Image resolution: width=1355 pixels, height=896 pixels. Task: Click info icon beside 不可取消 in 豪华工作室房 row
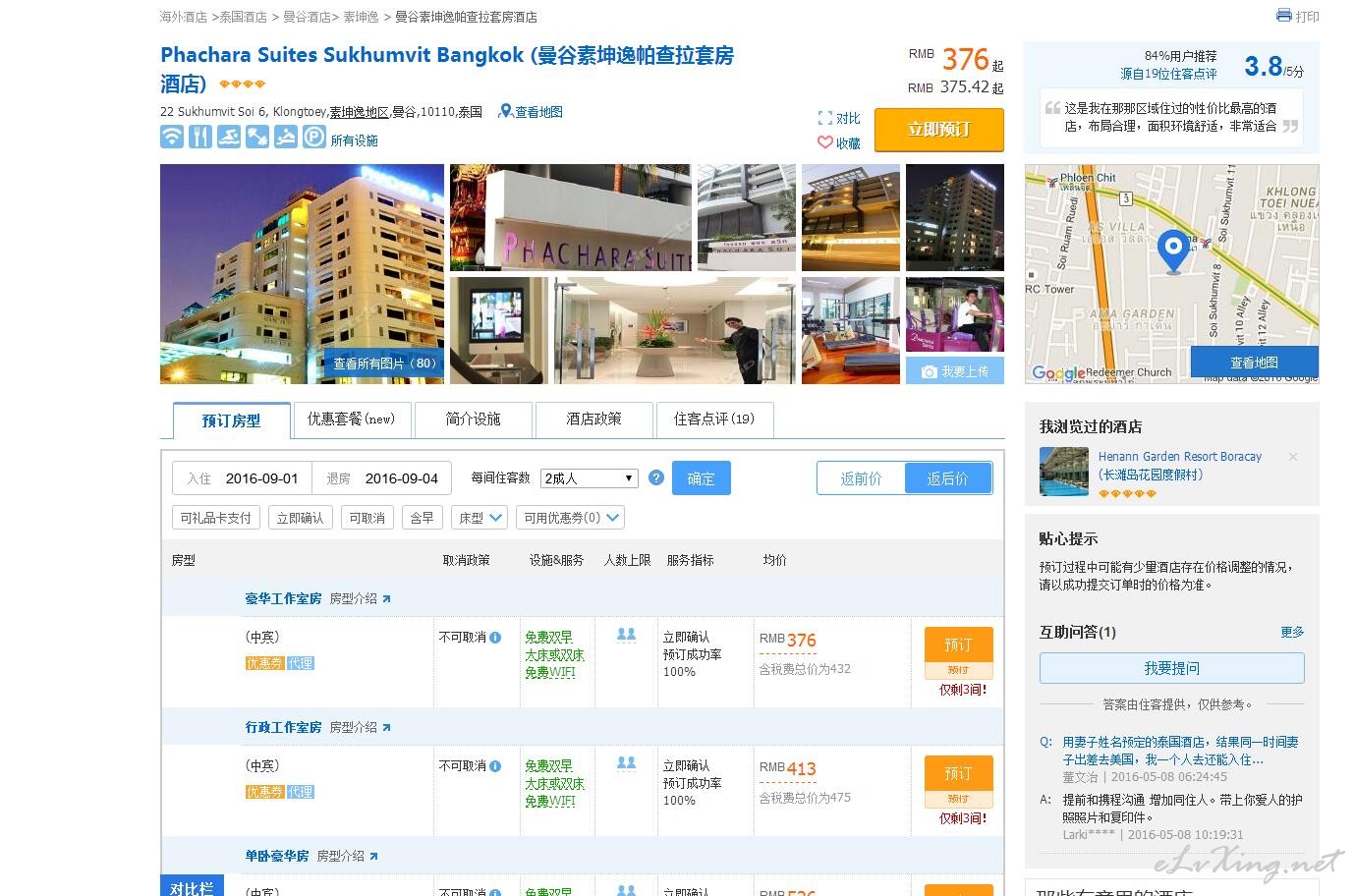(x=495, y=638)
